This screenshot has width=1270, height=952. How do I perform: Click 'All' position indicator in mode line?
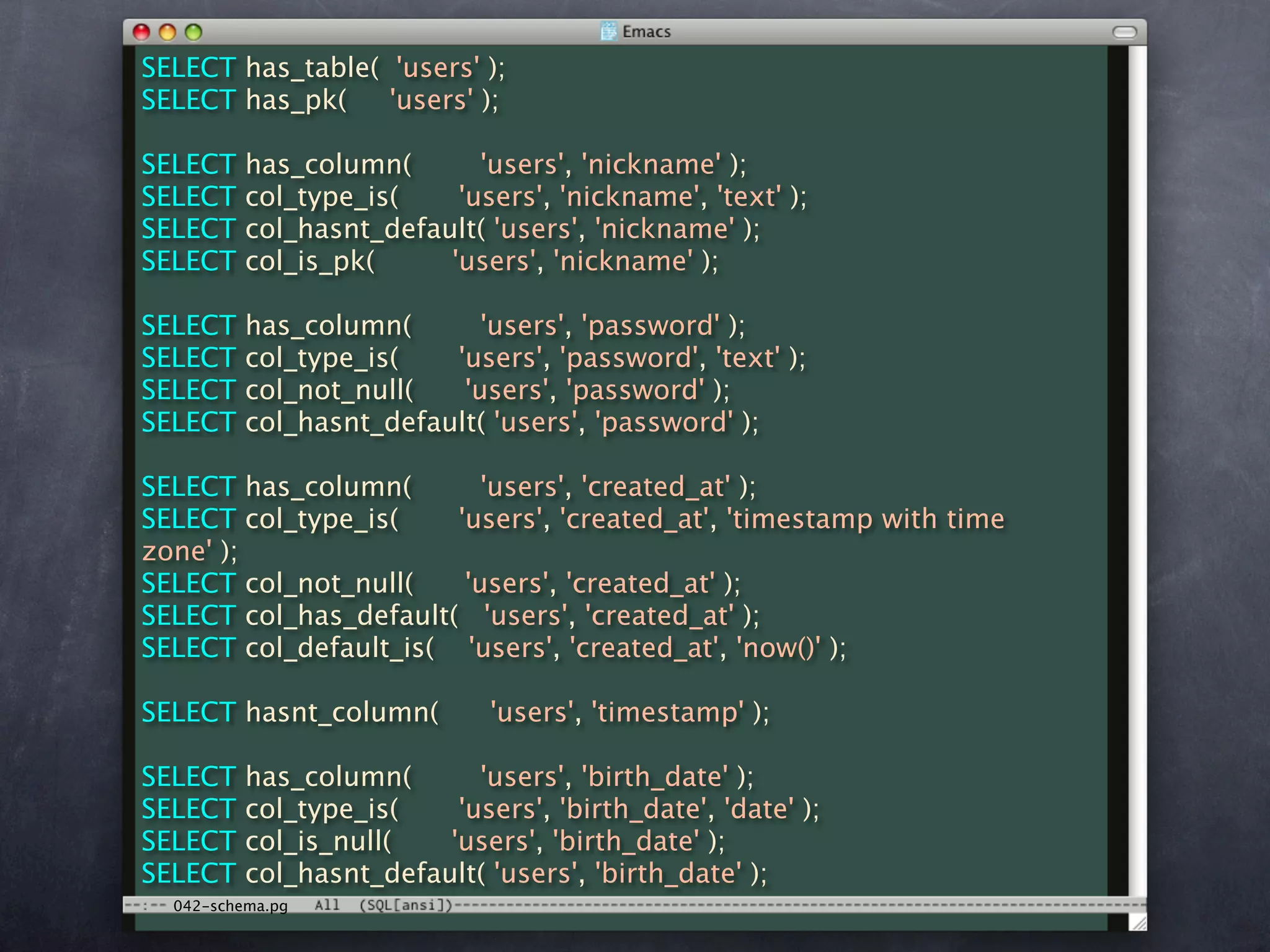coord(327,905)
